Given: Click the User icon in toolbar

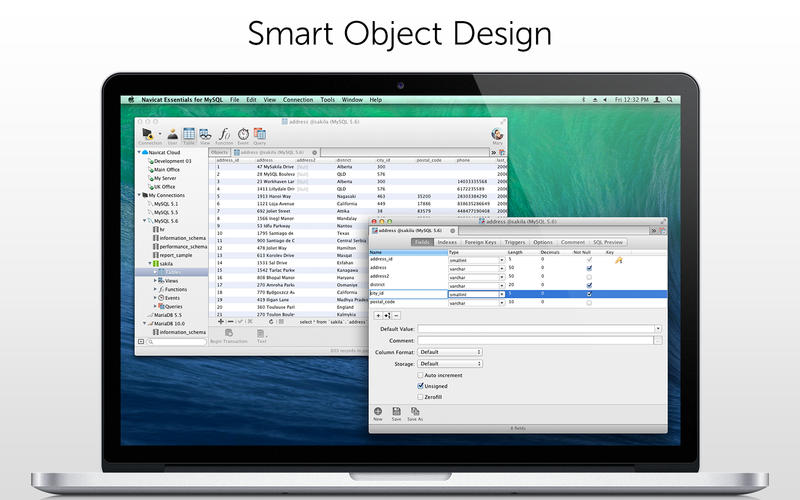Looking at the screenshot, I should [172, 133].
